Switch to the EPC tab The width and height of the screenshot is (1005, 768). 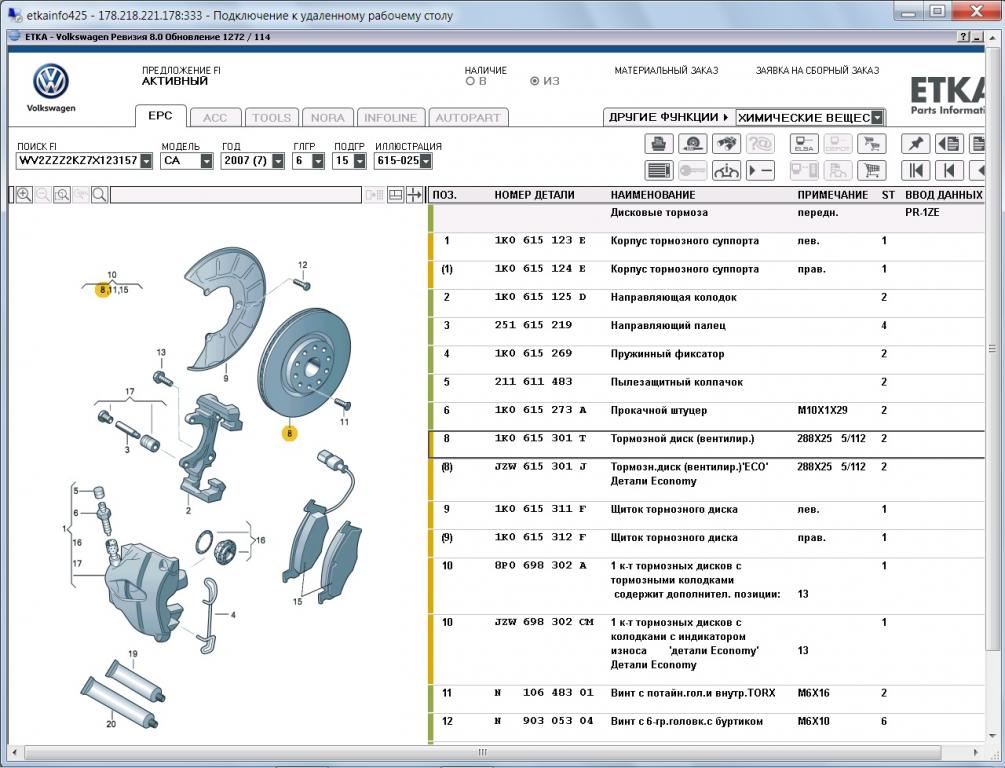point(160,116)
